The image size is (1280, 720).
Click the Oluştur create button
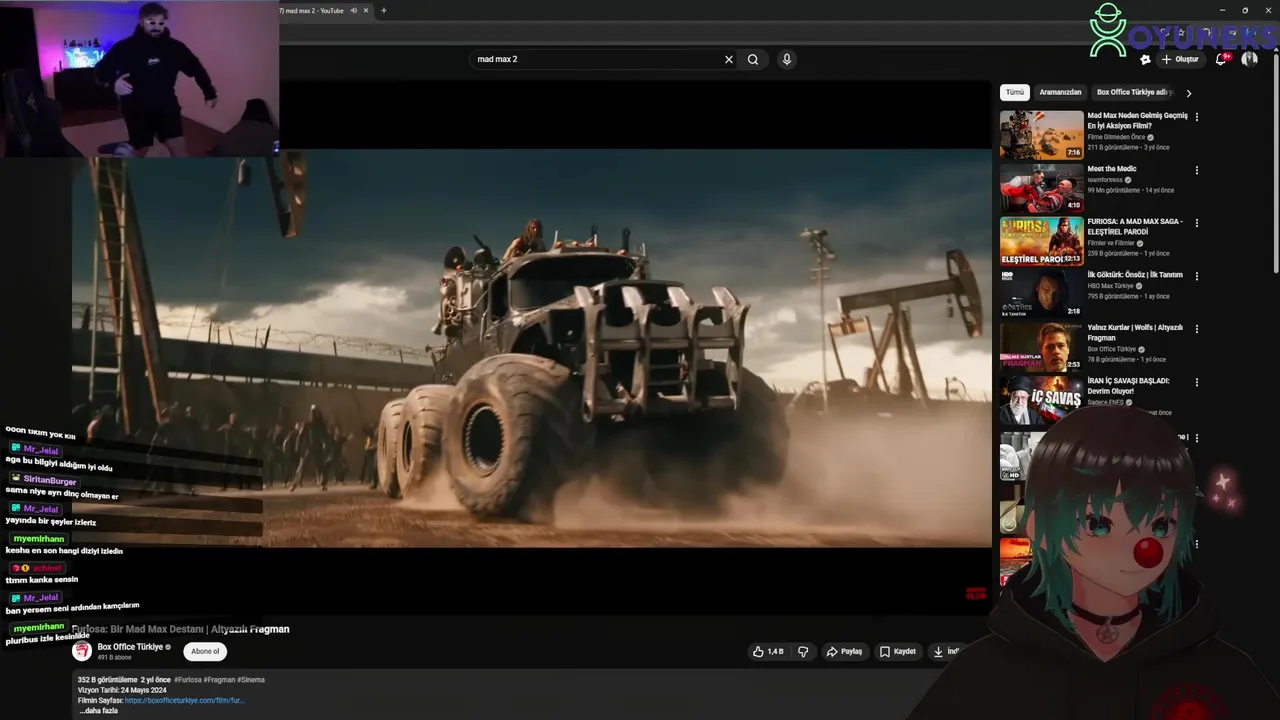pyautogui.click(x=1180, y=59)
